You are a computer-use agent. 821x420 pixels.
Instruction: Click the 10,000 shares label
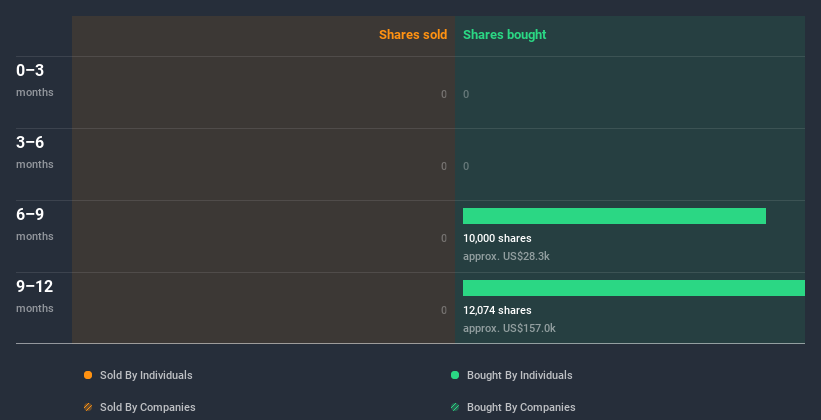pyautogui.click(x=497, y=238)
